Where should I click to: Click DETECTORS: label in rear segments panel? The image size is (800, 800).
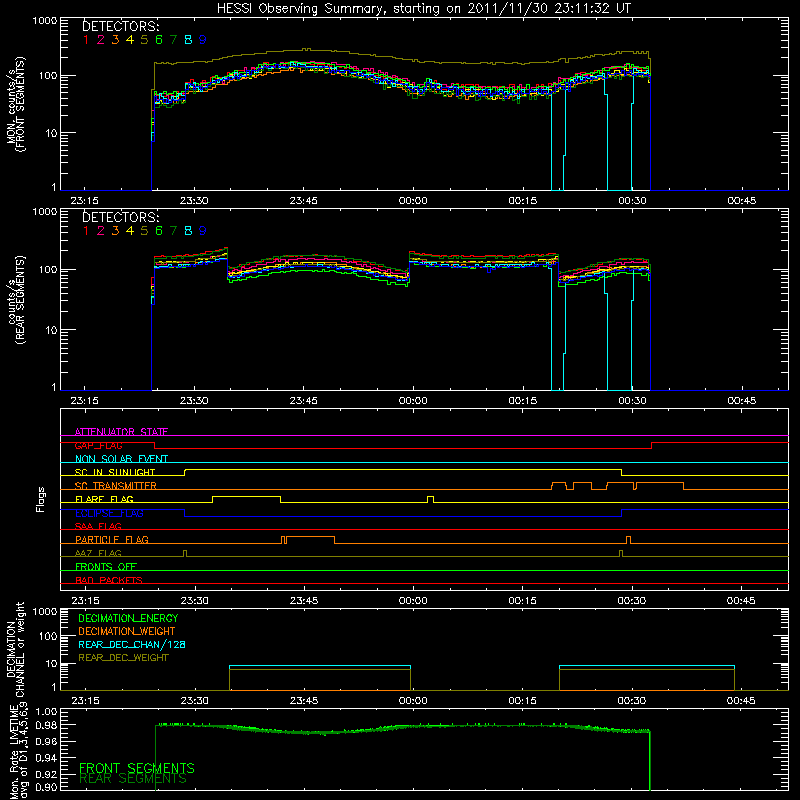coord(121,217)
